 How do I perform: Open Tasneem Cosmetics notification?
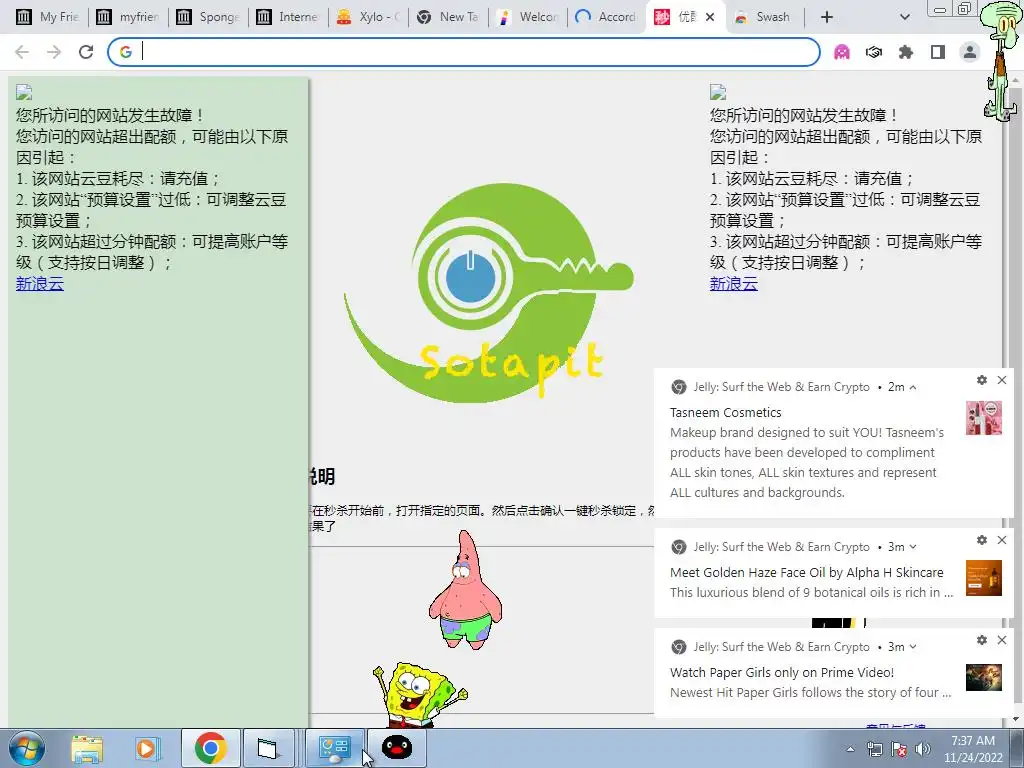(834, 443)
